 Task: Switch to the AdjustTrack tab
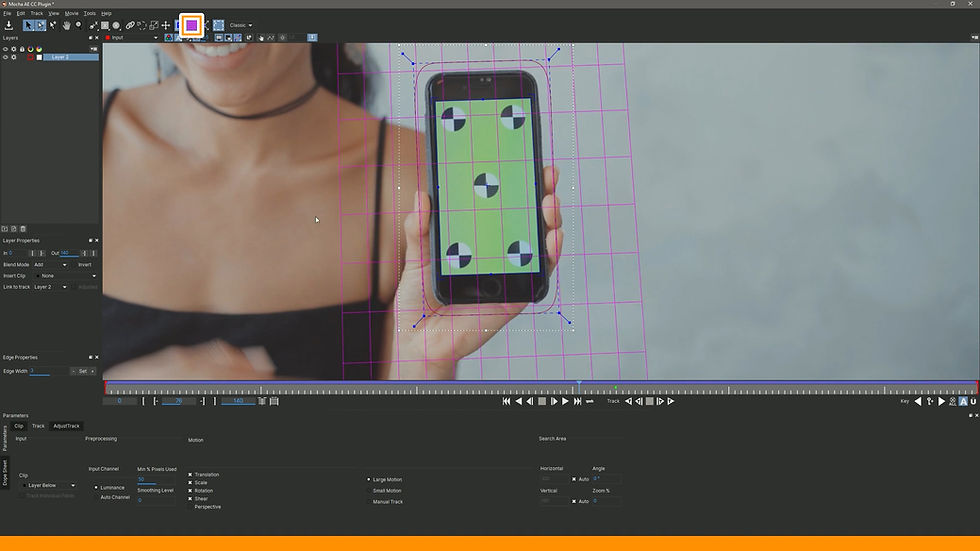(66, 426)
